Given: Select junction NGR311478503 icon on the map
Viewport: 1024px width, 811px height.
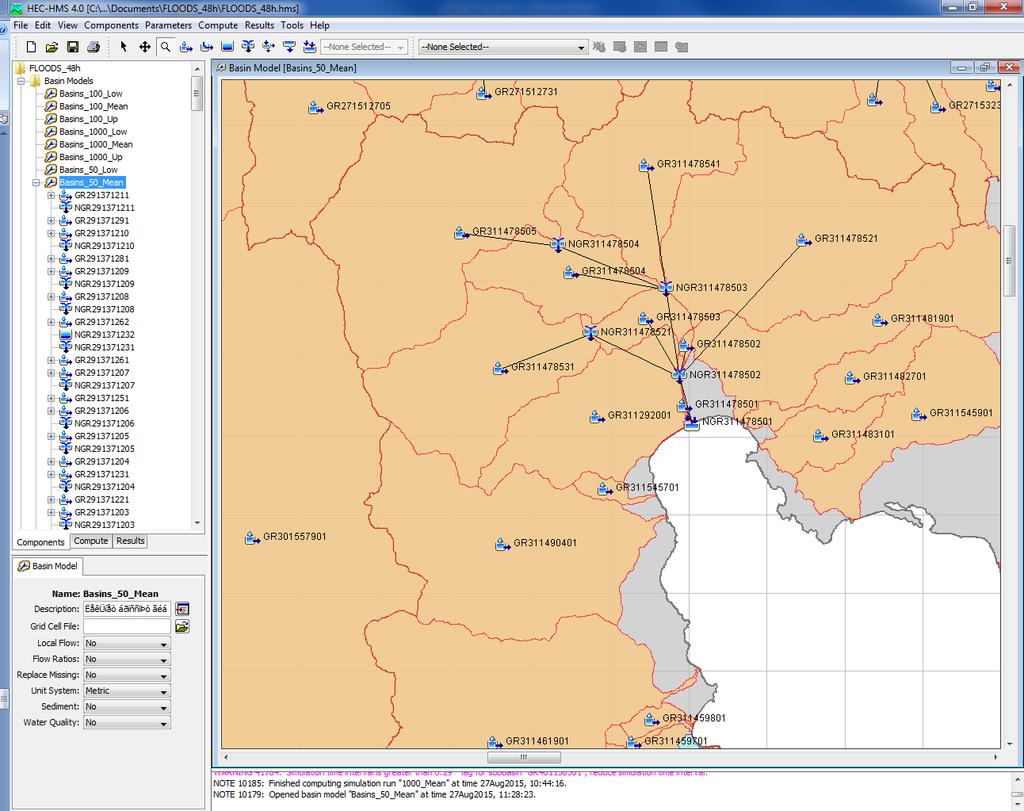Looking at the screenshot, I should click(x=665, y=288).
